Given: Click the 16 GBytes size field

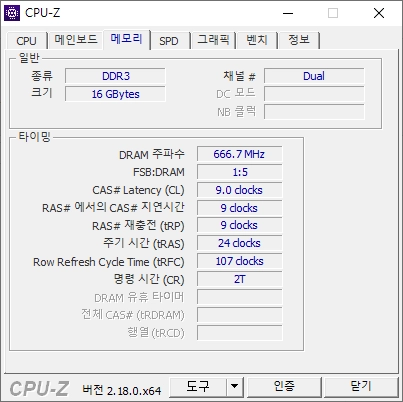Looking at the screenshot, I should [115, 94].
